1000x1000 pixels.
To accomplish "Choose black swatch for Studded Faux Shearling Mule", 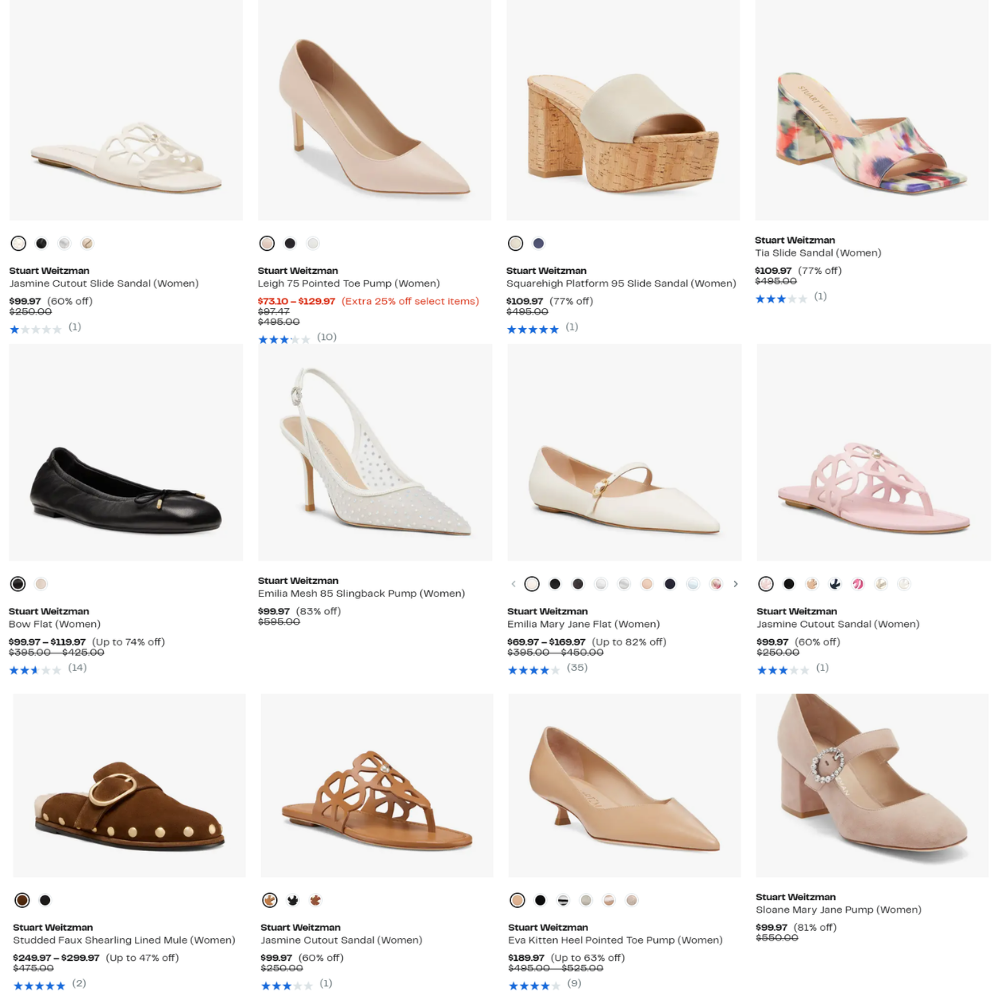I will 45,900.
